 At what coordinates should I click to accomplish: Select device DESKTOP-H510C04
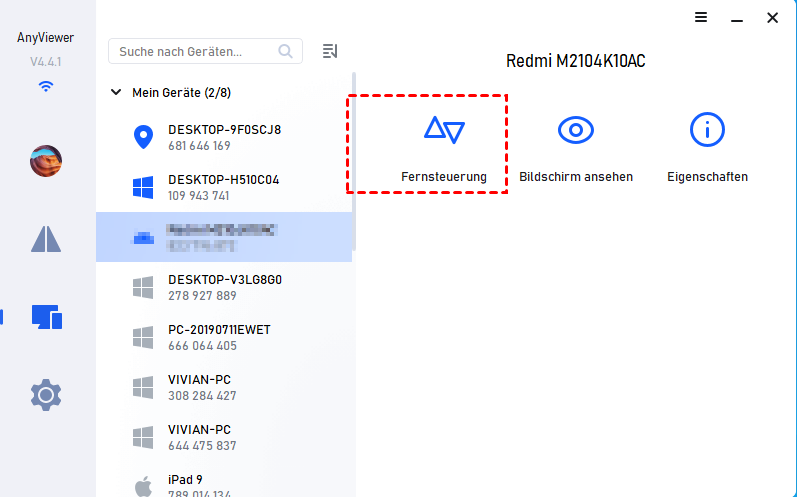224,188
